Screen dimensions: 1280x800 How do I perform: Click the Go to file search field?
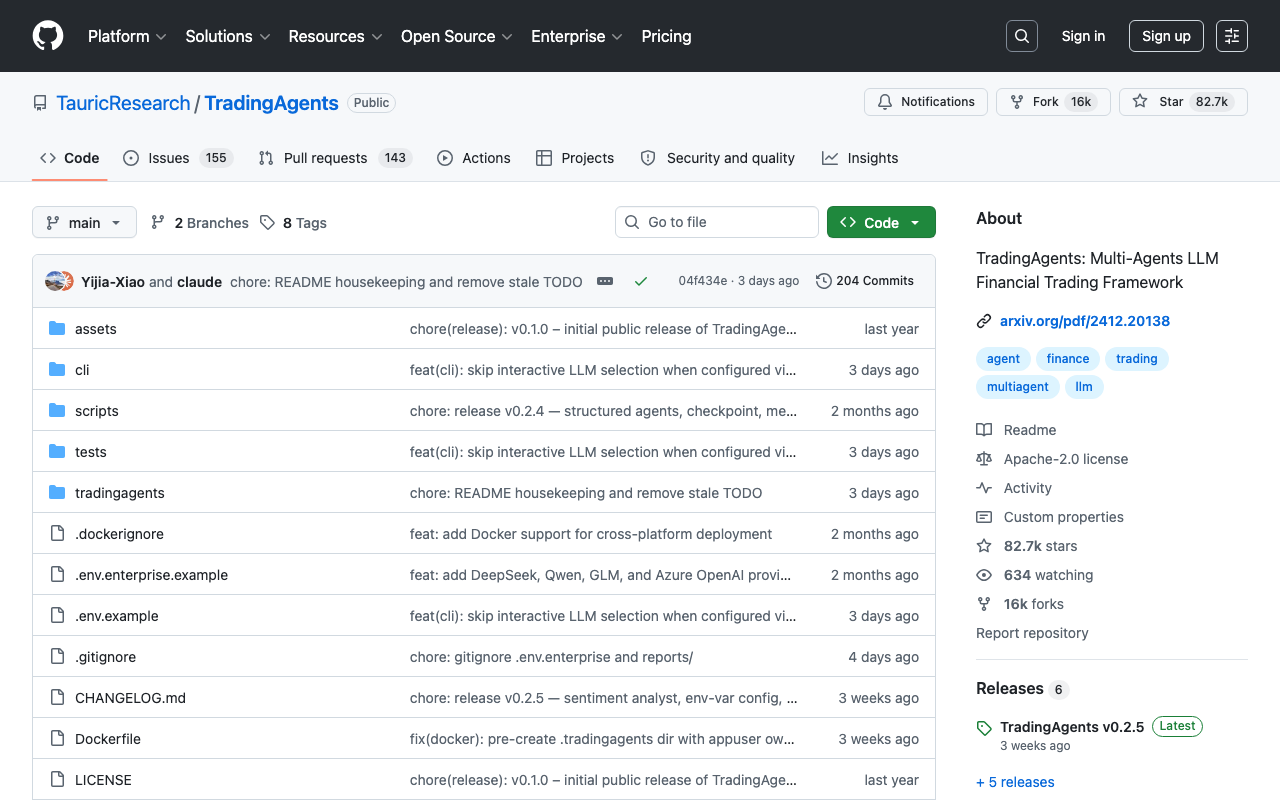[x=717, y=222]
